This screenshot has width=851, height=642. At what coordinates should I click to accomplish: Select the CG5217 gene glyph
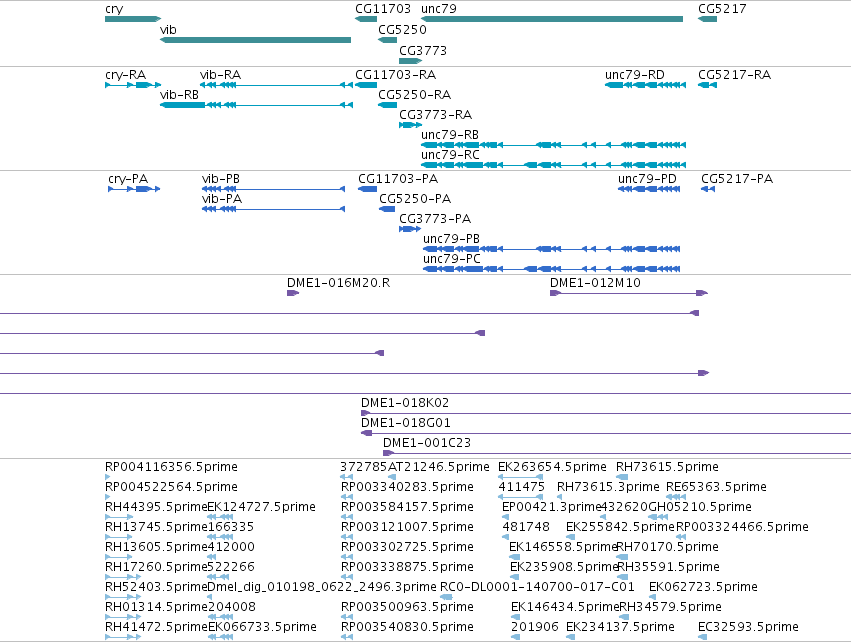(708, 19)
